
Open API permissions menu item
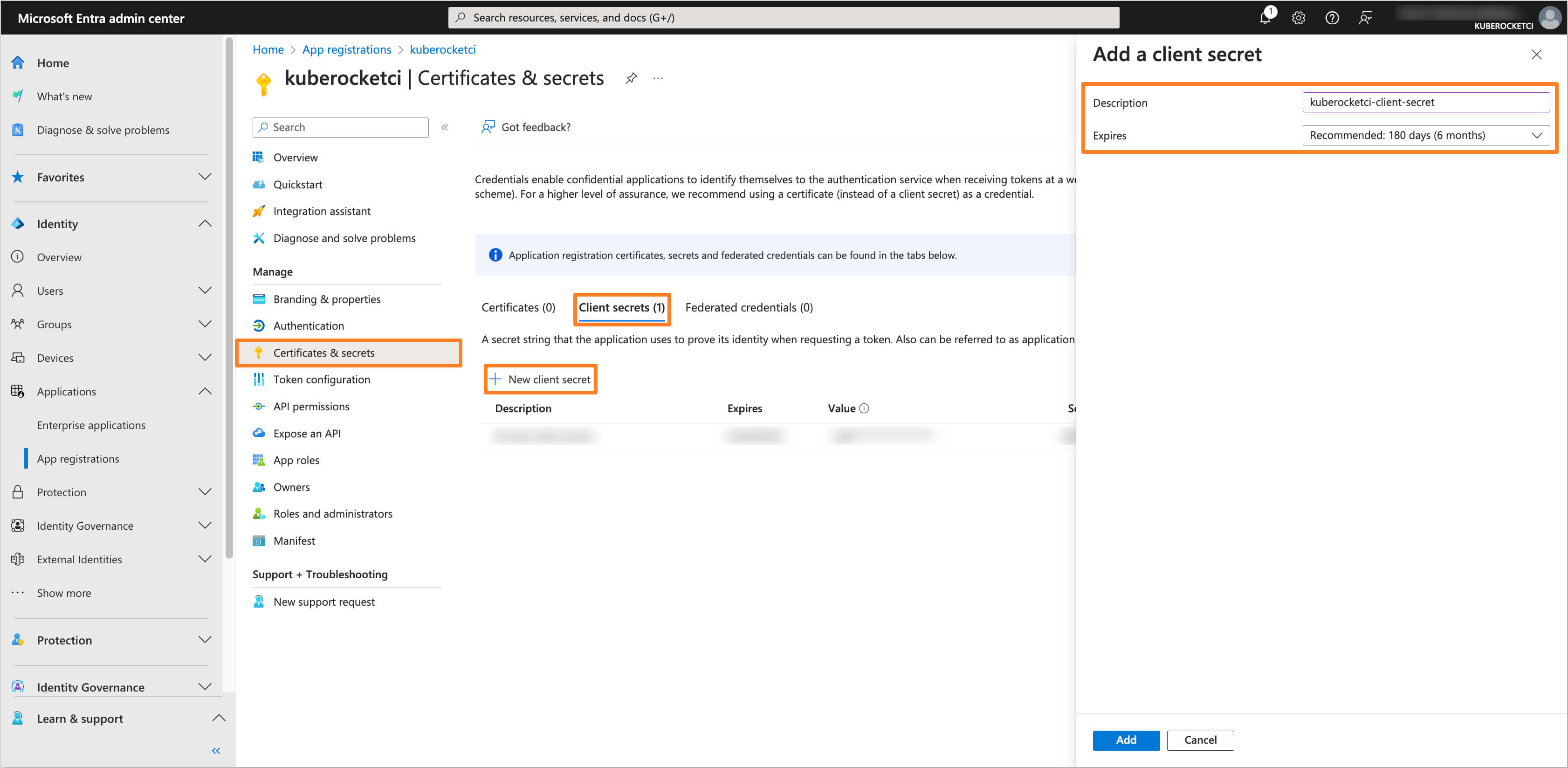click(x=311, y=406)
